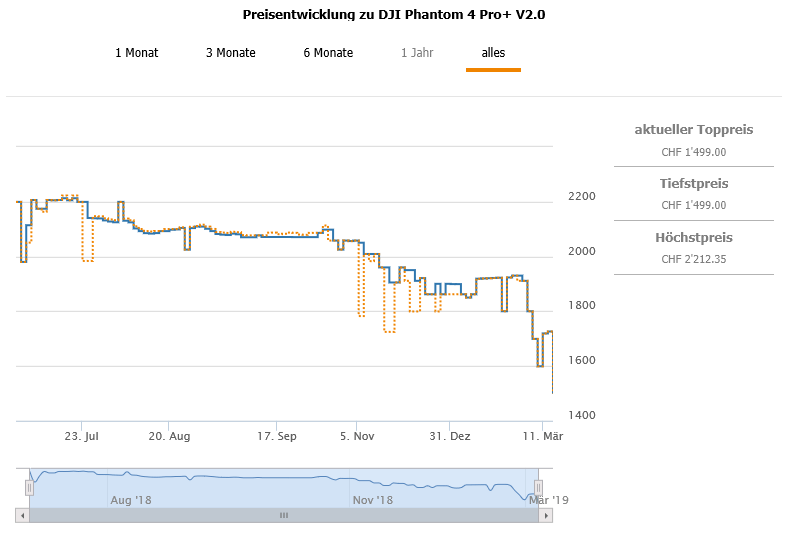Click the aktueller Toppreis heading
The height and width of the screenshot is (535, 787).
(x=694, y=130)
